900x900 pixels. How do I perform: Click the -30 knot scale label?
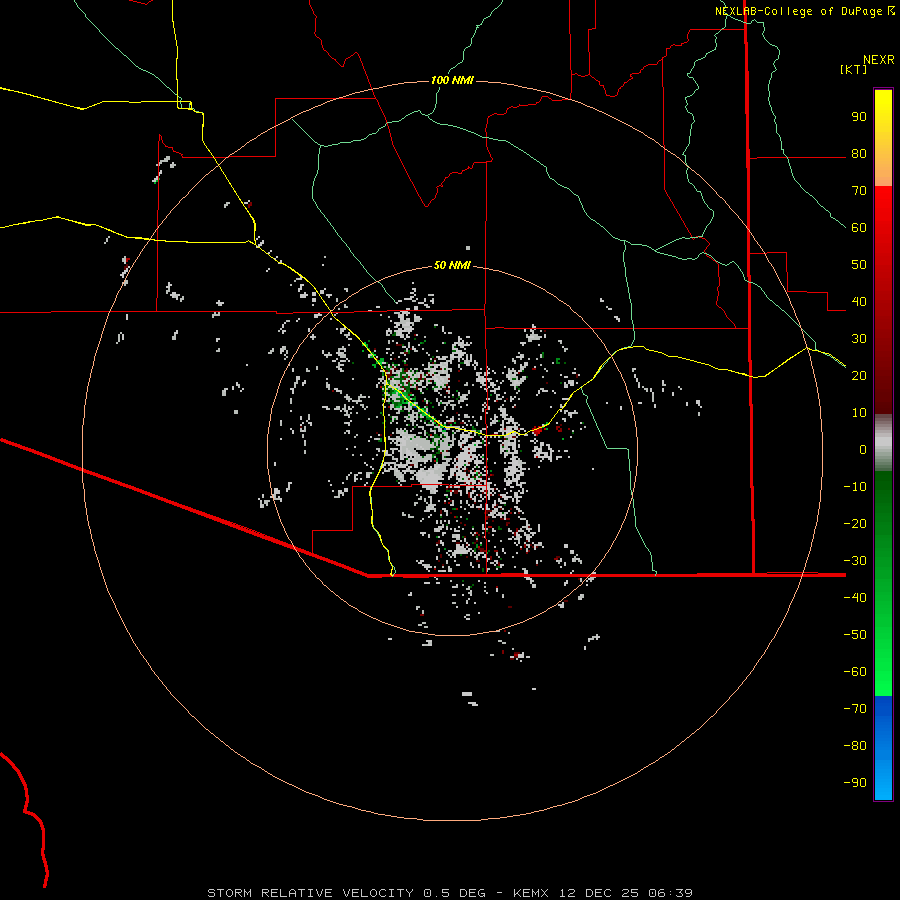pyautogui.click(x=855, y=561)
